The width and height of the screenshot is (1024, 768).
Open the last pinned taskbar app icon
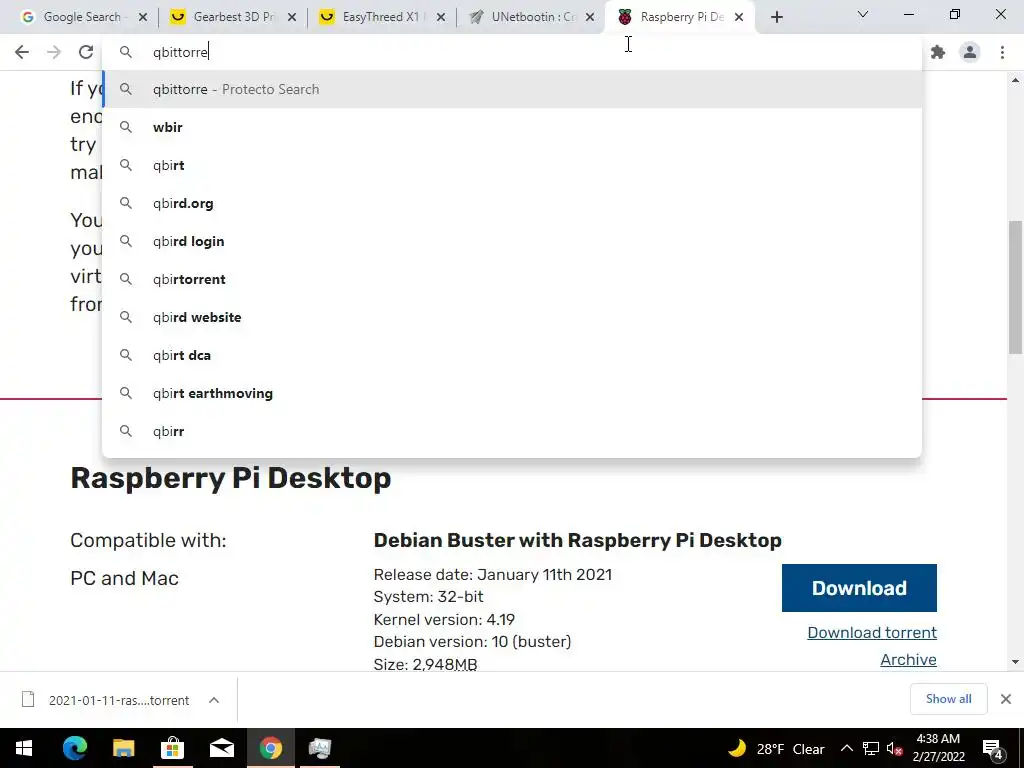tap(319, 748)
